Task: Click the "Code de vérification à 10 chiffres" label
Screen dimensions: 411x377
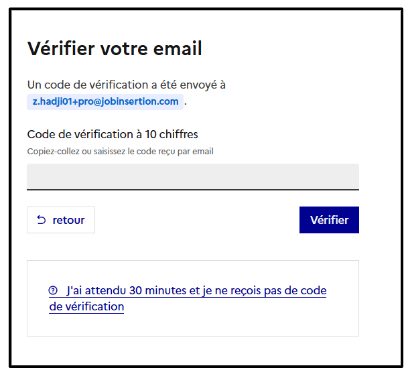Action: pyautogui.click(x=113, y=134)
